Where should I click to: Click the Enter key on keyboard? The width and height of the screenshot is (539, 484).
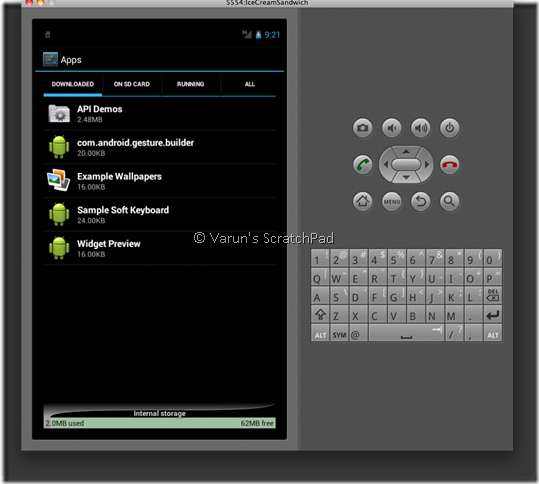(x=492, y=314)
